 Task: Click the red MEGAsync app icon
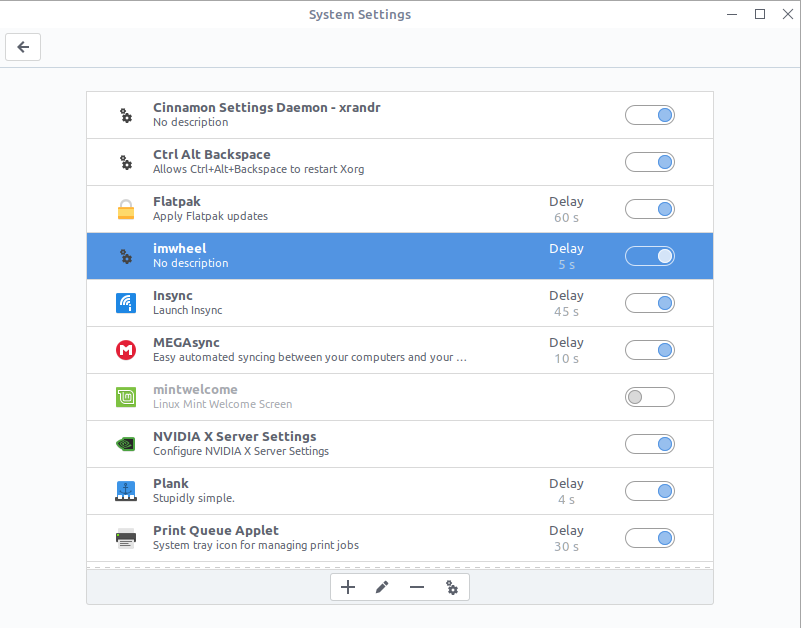pos(126,350)
